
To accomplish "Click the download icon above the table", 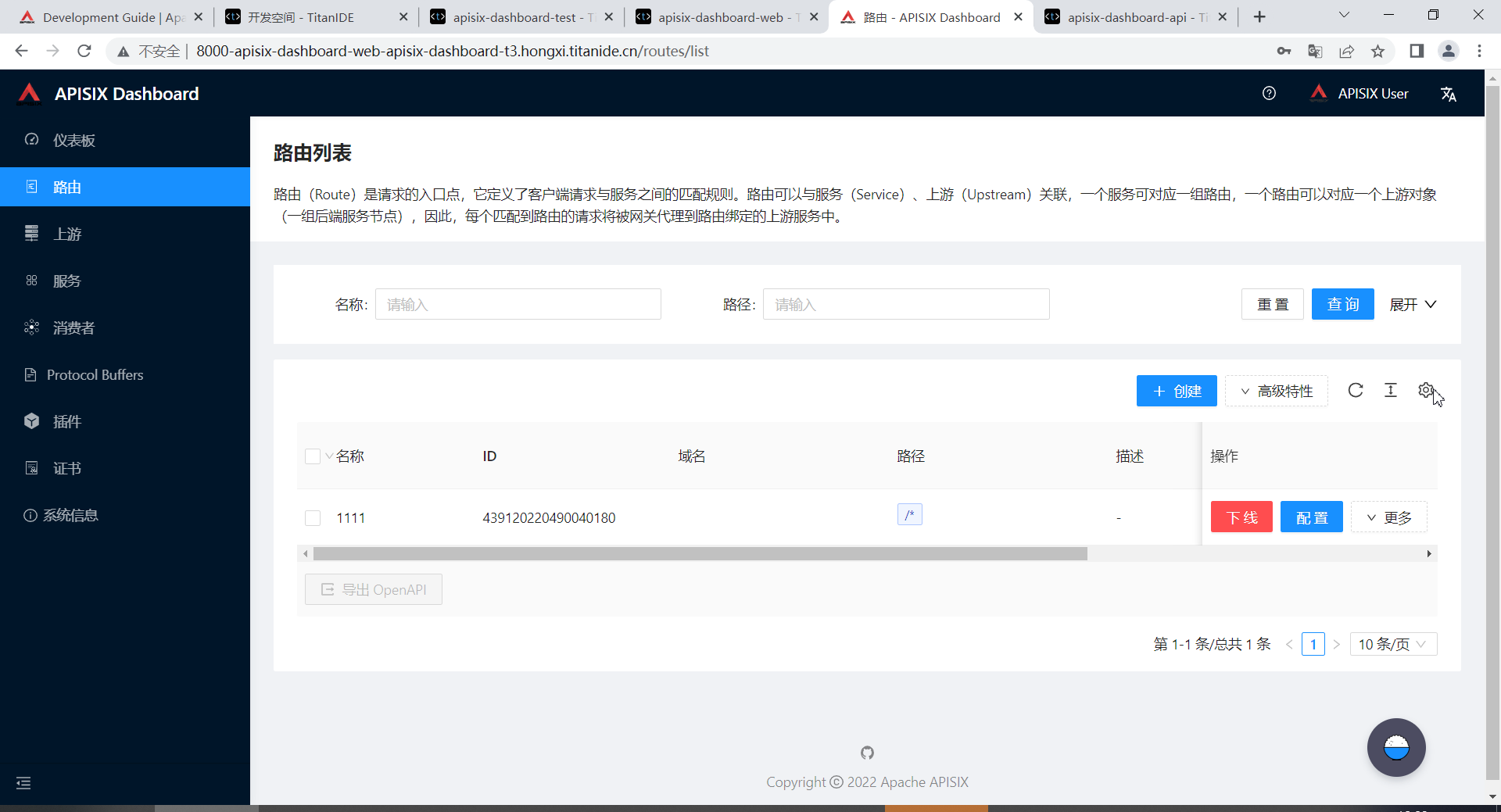I will (1391, 391).
